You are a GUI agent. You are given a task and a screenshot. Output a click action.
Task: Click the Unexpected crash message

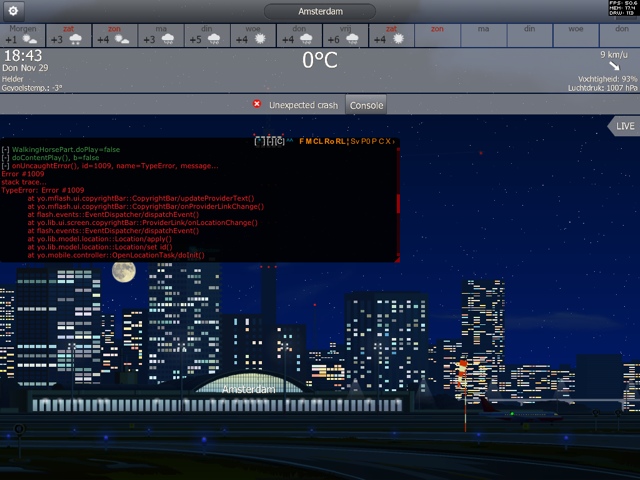click(x=303, y=105)
